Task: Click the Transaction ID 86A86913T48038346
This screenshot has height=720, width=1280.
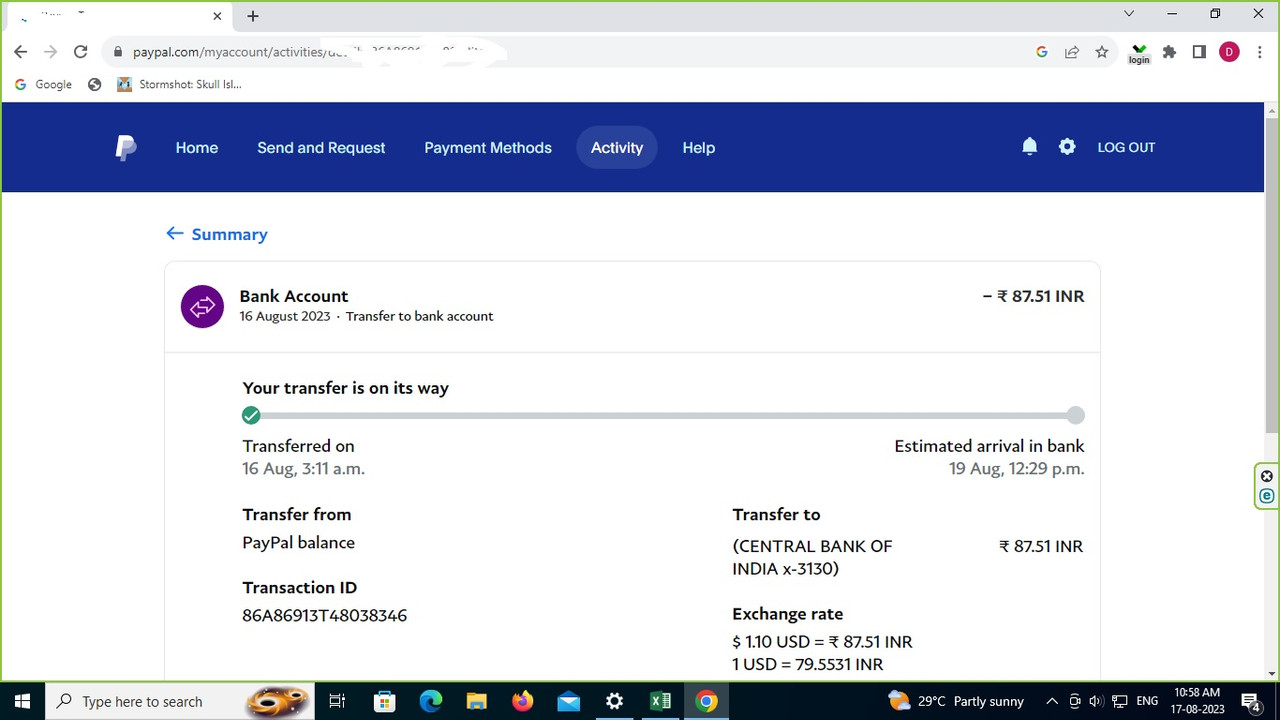Action: click(324, 615)
